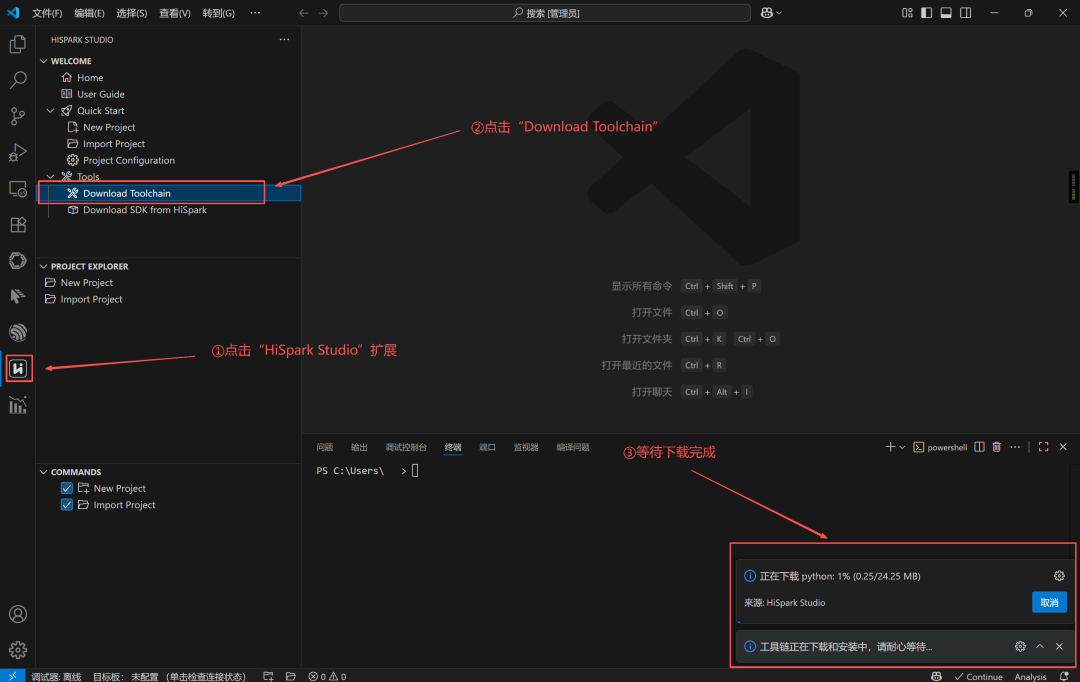Go forward with navigation arrow
Screen dimensions: 1080x682
pyautogui.click(x=323, y=13)
